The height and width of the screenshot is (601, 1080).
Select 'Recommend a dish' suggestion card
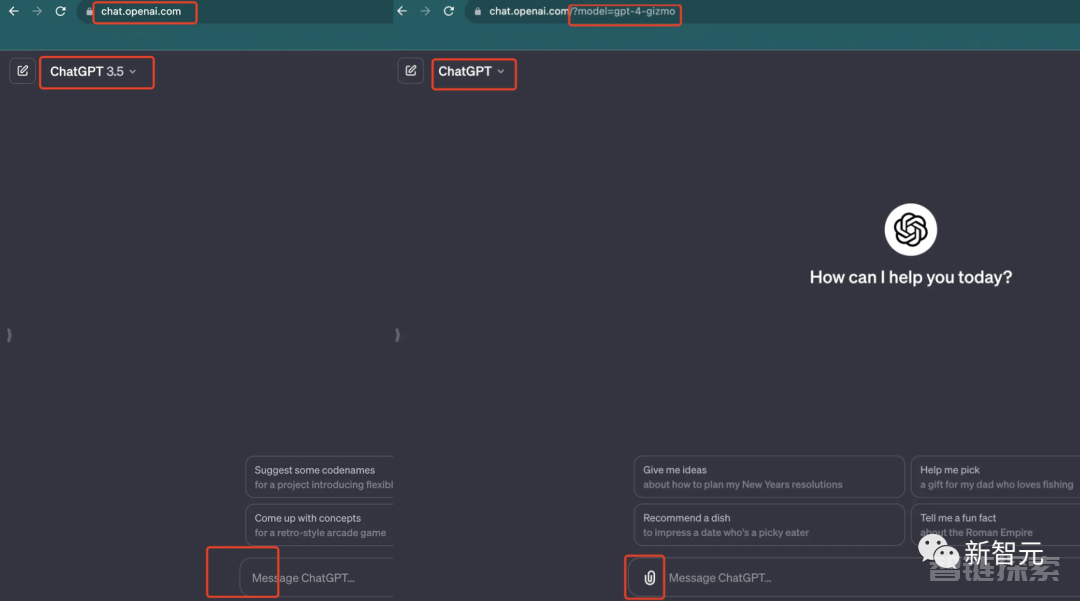[769, 525]
